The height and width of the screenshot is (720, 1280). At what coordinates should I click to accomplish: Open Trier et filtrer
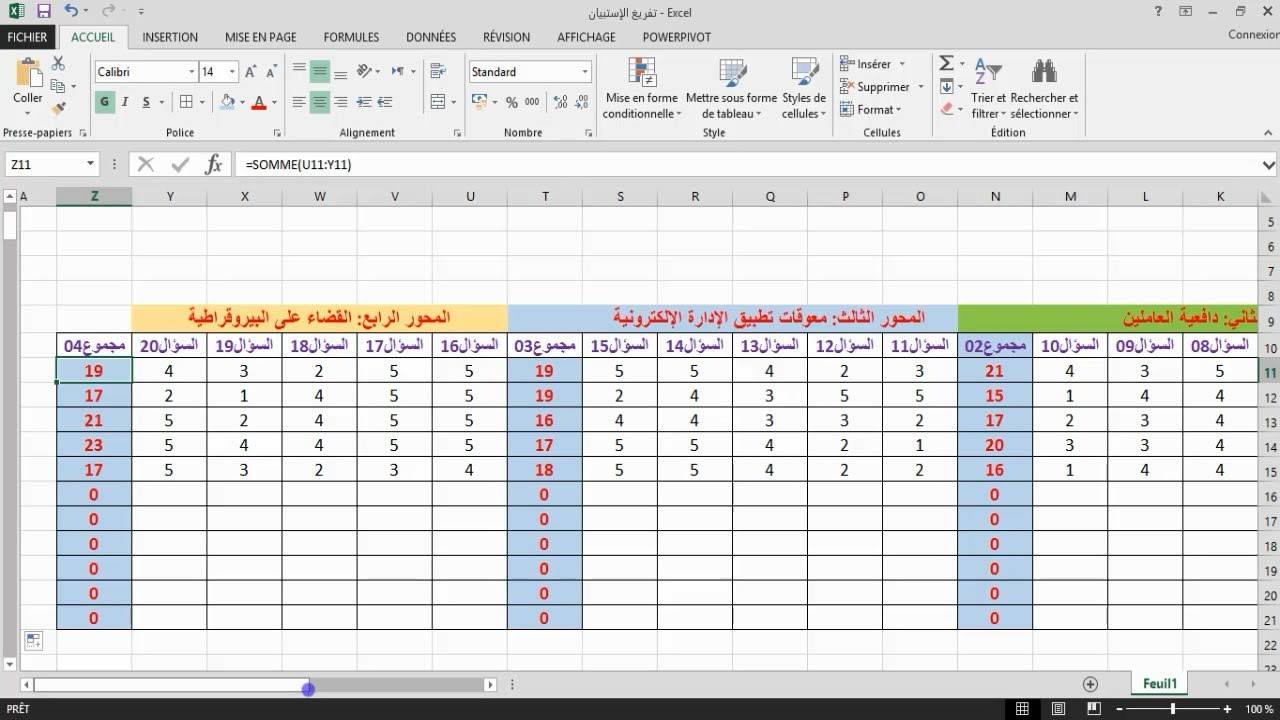pos(988,88)
